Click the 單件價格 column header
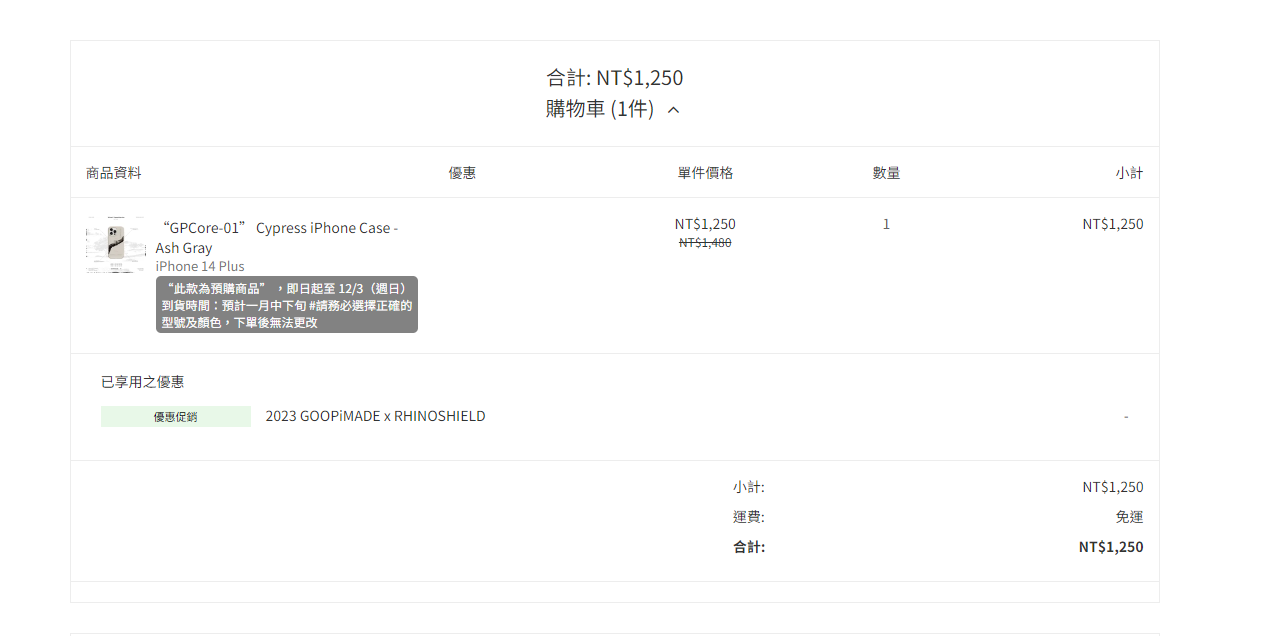1265x636 pixels. point(705,173)
